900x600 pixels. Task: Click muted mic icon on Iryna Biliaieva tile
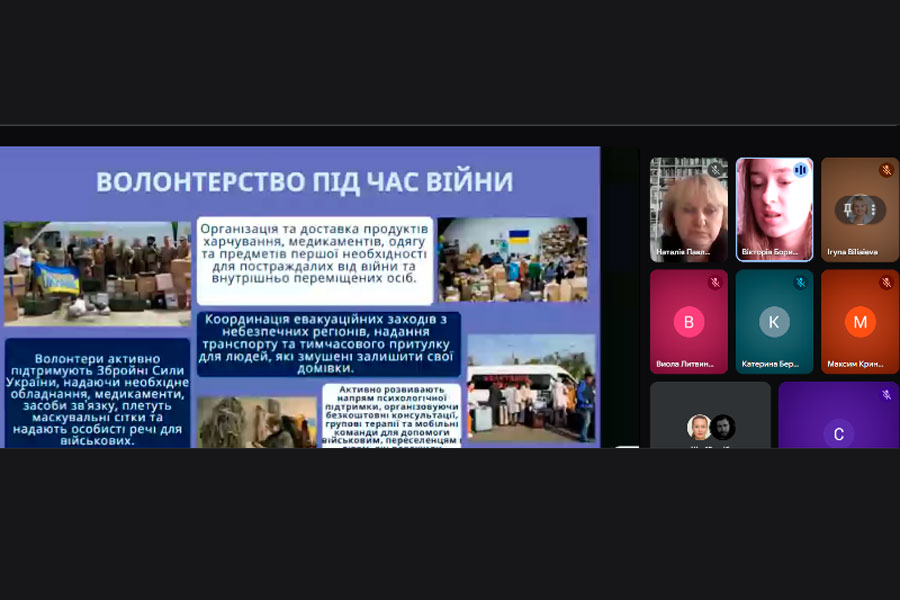(886, 170)
